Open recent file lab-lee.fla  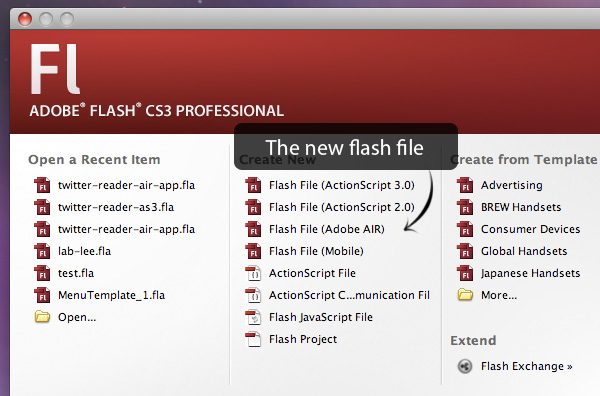pyautogui.click(x=84, y=251)
